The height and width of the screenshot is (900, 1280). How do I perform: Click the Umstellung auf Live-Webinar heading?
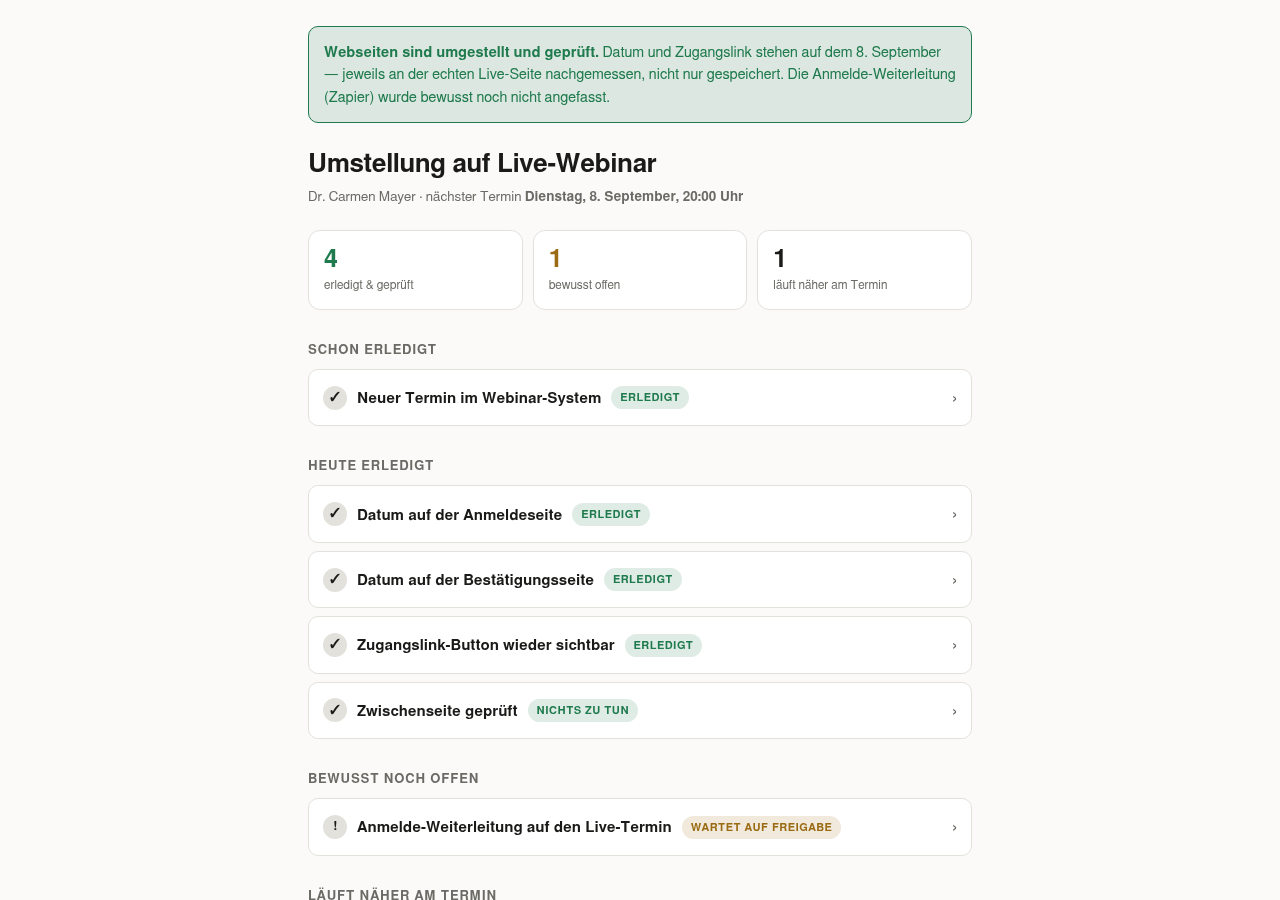pos(482,163)
